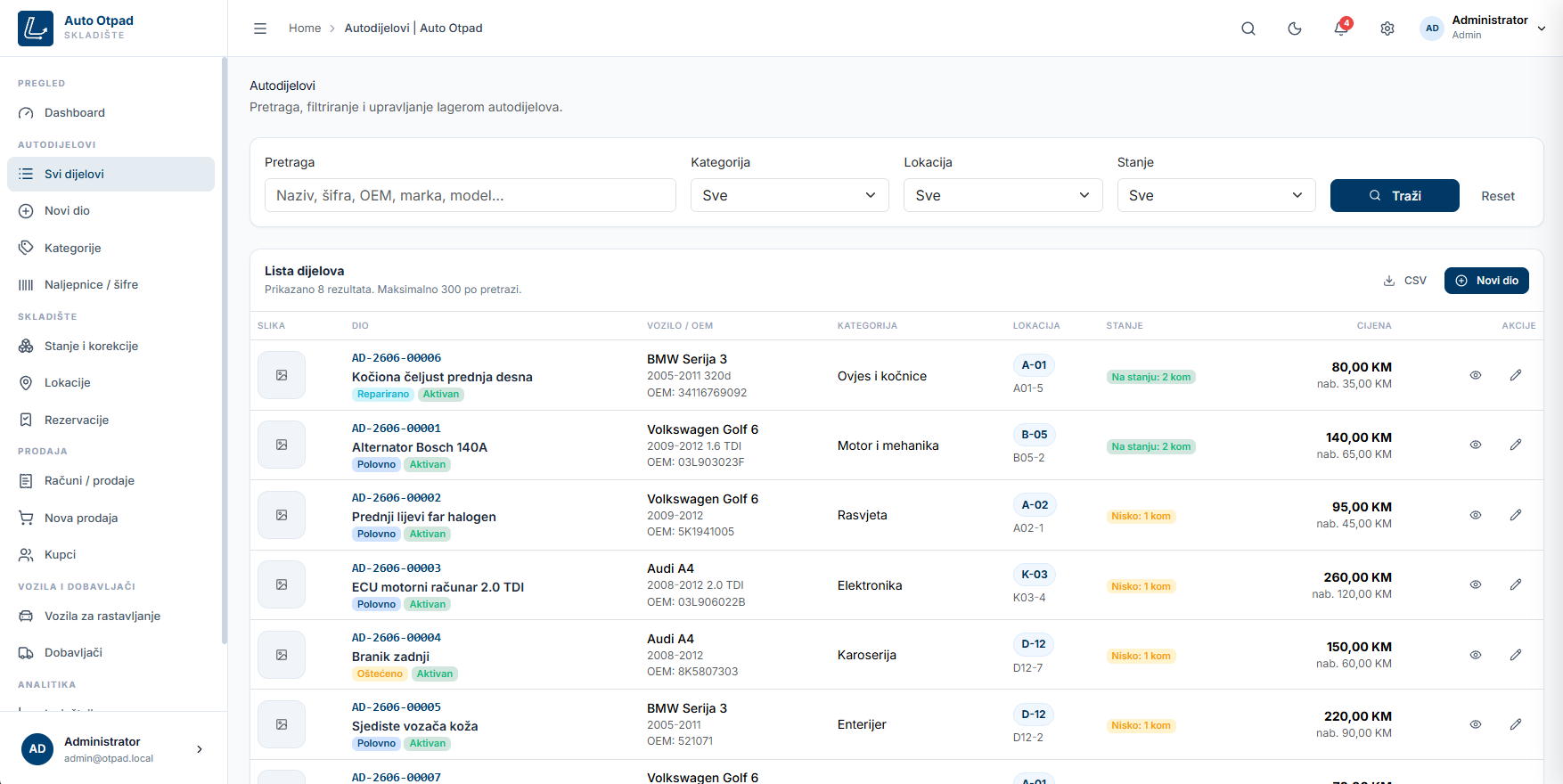Open the Stanje filter dropdown

point(1216,195)
